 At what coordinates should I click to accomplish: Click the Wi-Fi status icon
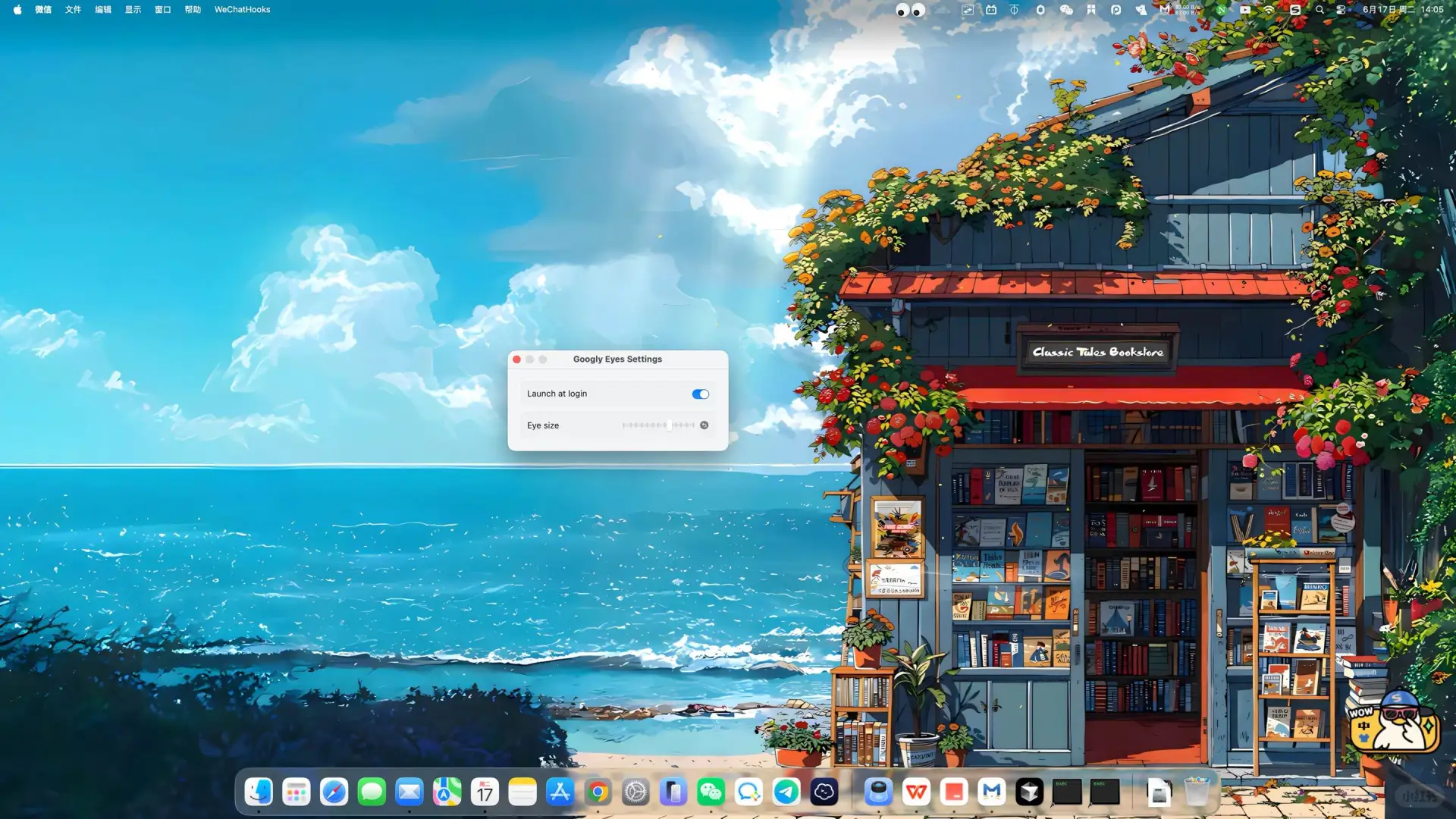[1269, 10]
